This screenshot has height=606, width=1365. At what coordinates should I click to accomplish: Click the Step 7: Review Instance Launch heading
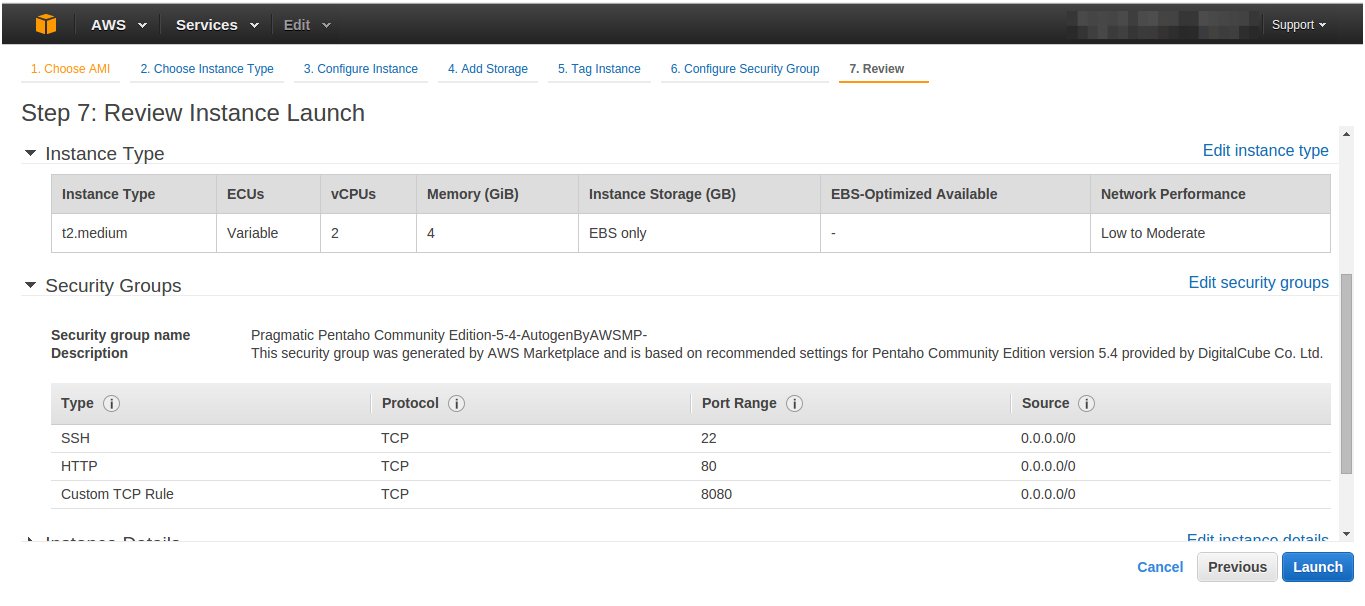point(193,113)
